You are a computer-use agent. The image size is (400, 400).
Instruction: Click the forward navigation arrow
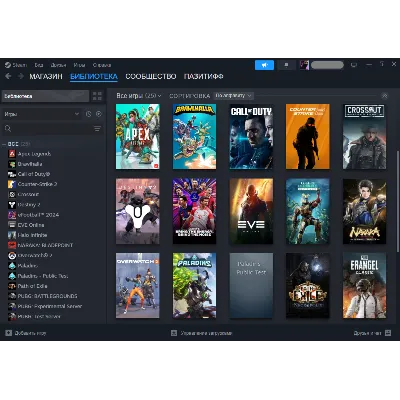click(21, 76)
